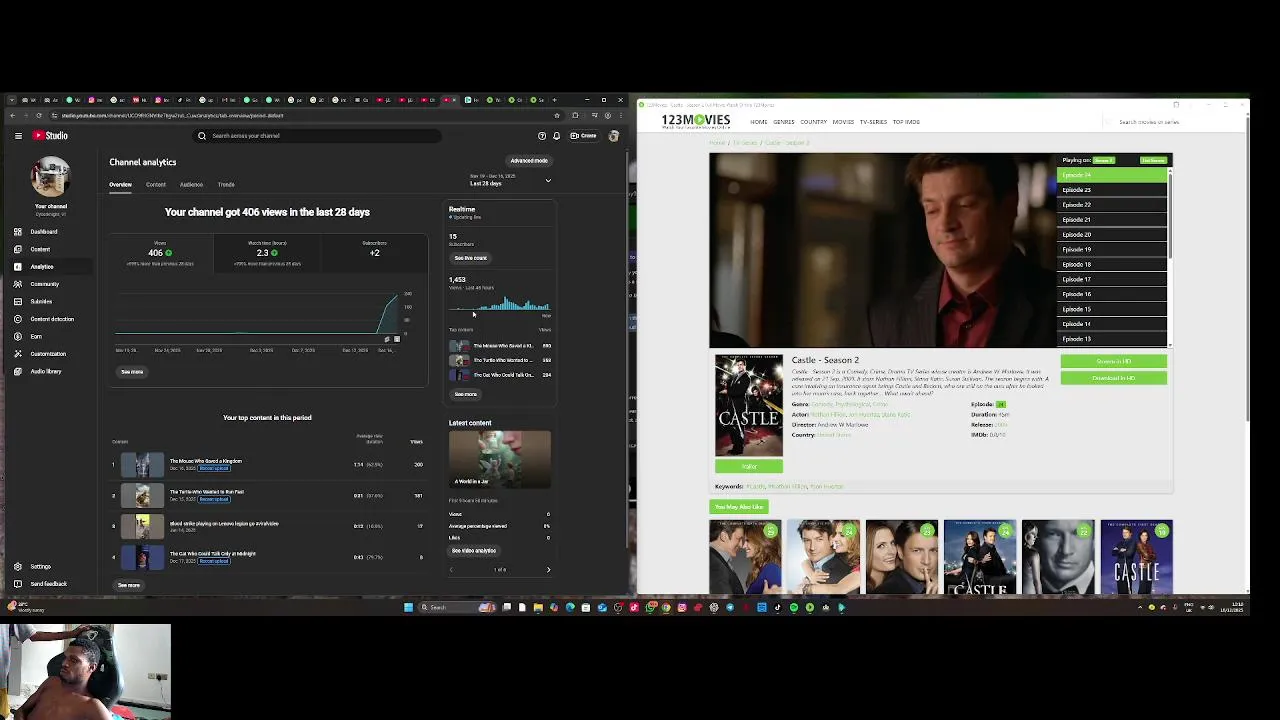Image resolution: width=1280 pixels, height=720 pixels.
Task: Open Content detection in Studio sidebar
Action: (52, 319)
